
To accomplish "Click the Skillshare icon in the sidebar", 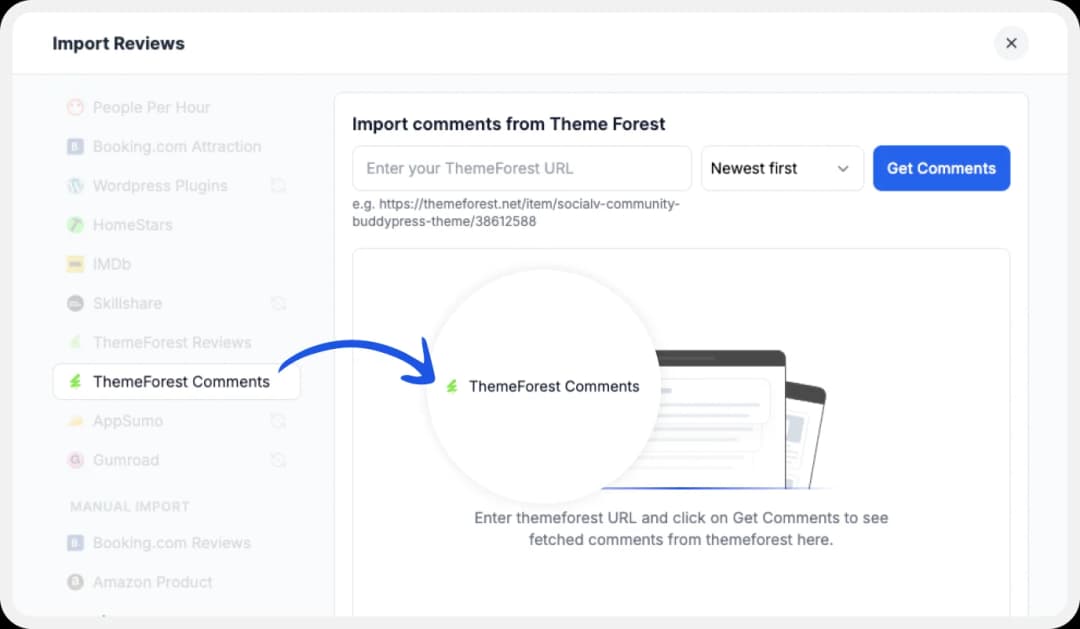I will (x=76, y=303).
